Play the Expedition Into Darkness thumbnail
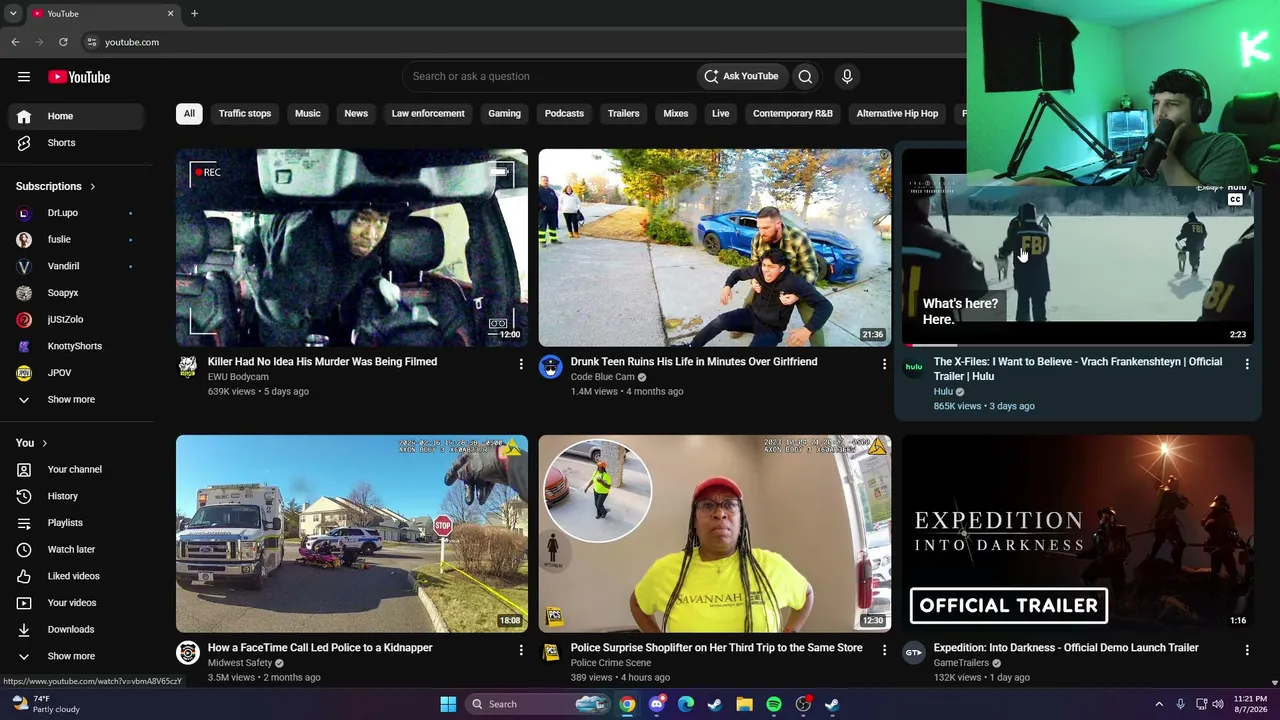Viewport: 1280px width, 720px height. [1078, 533]
